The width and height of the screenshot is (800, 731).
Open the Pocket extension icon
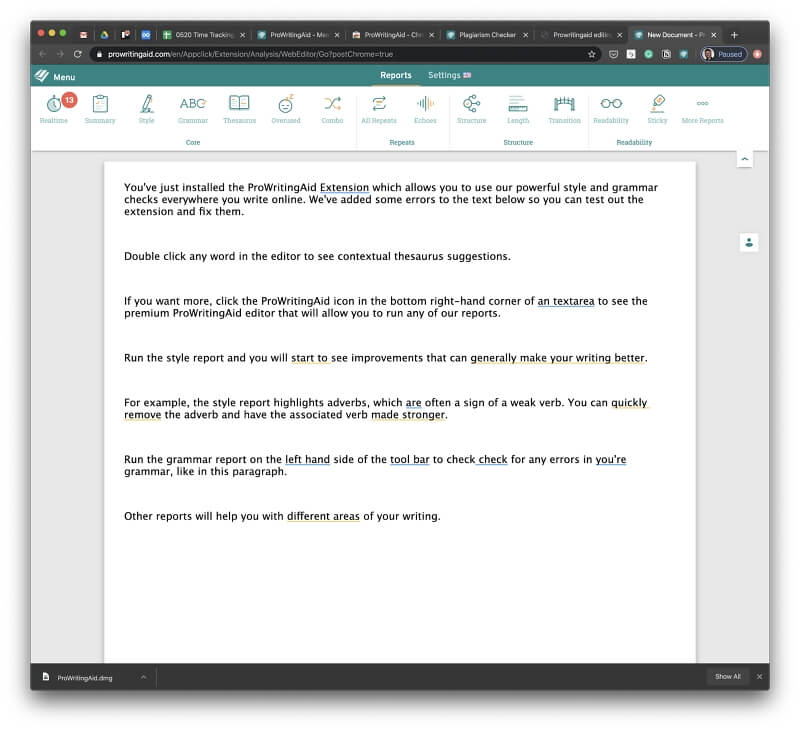(x=614, y=54)
